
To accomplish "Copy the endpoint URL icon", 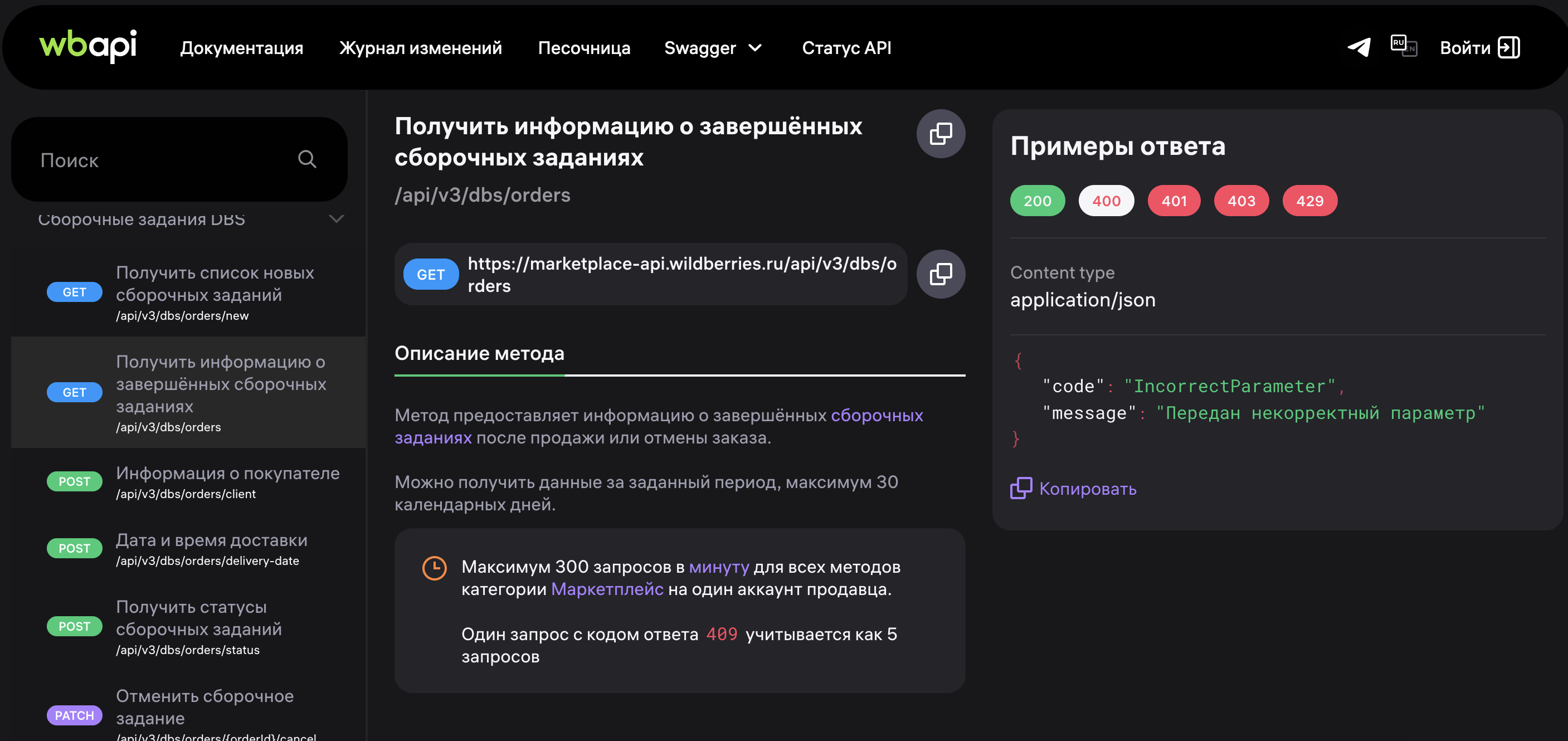I will pyautogui.click(x=941, y=274).
